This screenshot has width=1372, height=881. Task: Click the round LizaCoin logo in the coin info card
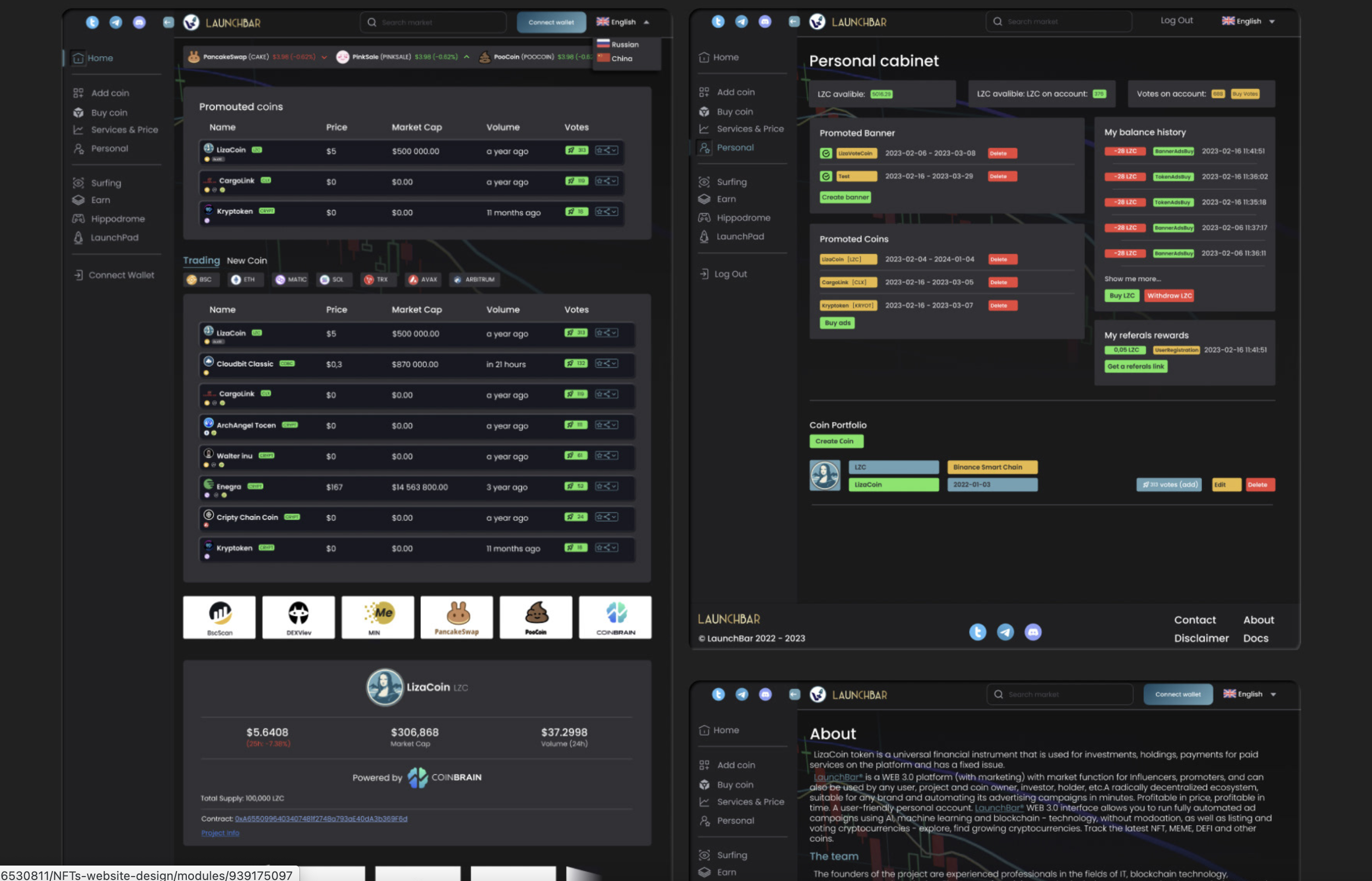[384, 687]
